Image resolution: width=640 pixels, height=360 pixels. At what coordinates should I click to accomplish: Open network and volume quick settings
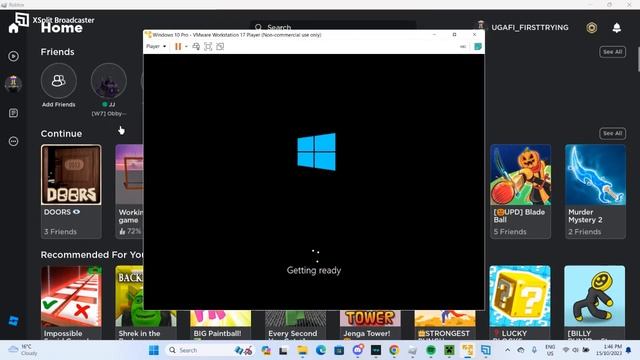tap(576, 350)
